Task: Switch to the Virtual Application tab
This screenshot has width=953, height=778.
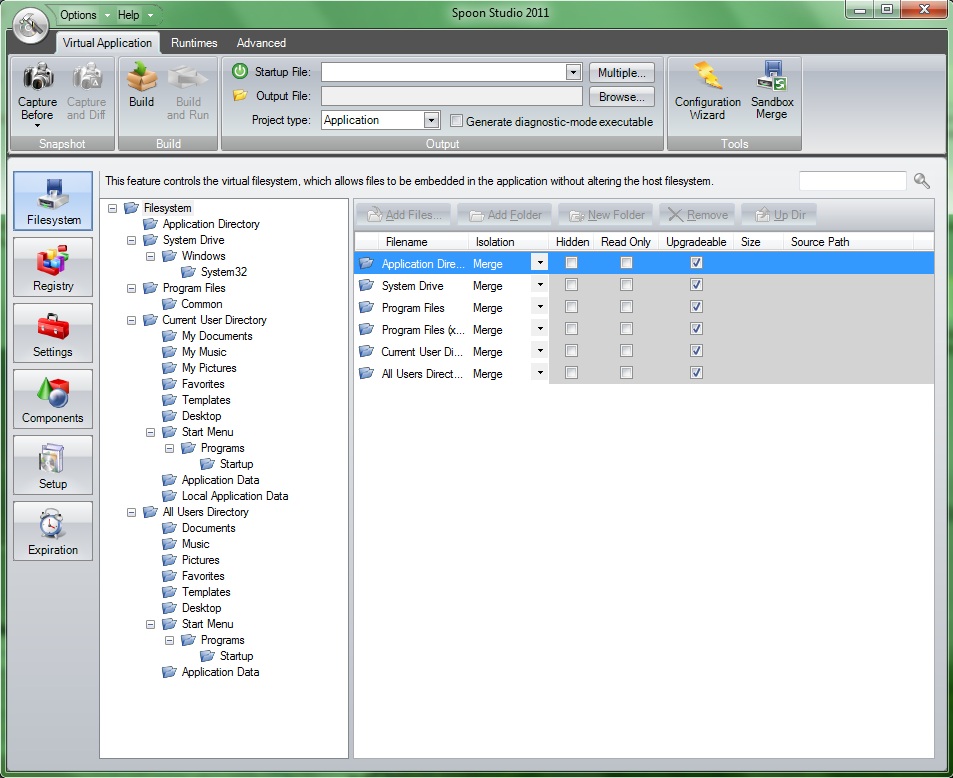Action: 108,43
